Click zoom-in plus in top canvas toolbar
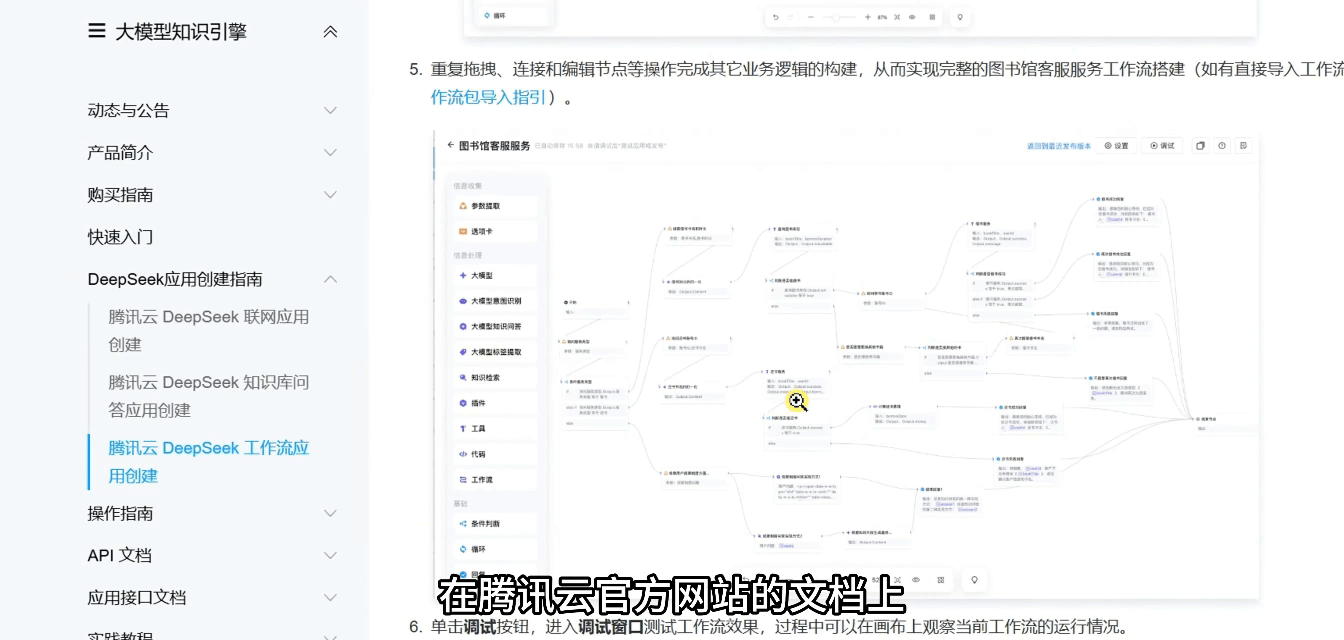Image resolution: width=1344 pixels, height=640 pixels. (x=867, y=17)
